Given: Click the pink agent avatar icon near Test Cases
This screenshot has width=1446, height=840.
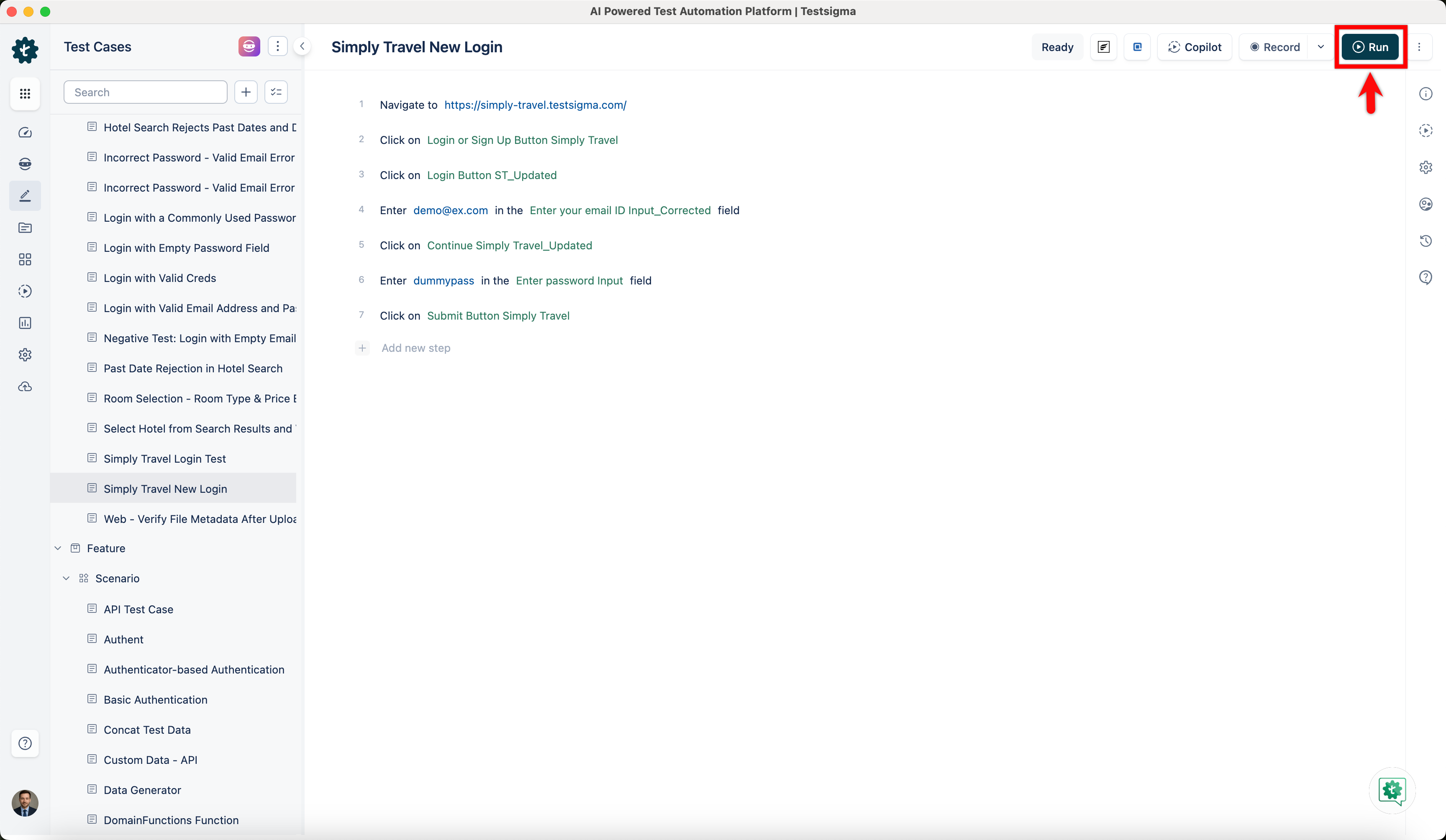Looking at the screenshot, I should [249, 46].
